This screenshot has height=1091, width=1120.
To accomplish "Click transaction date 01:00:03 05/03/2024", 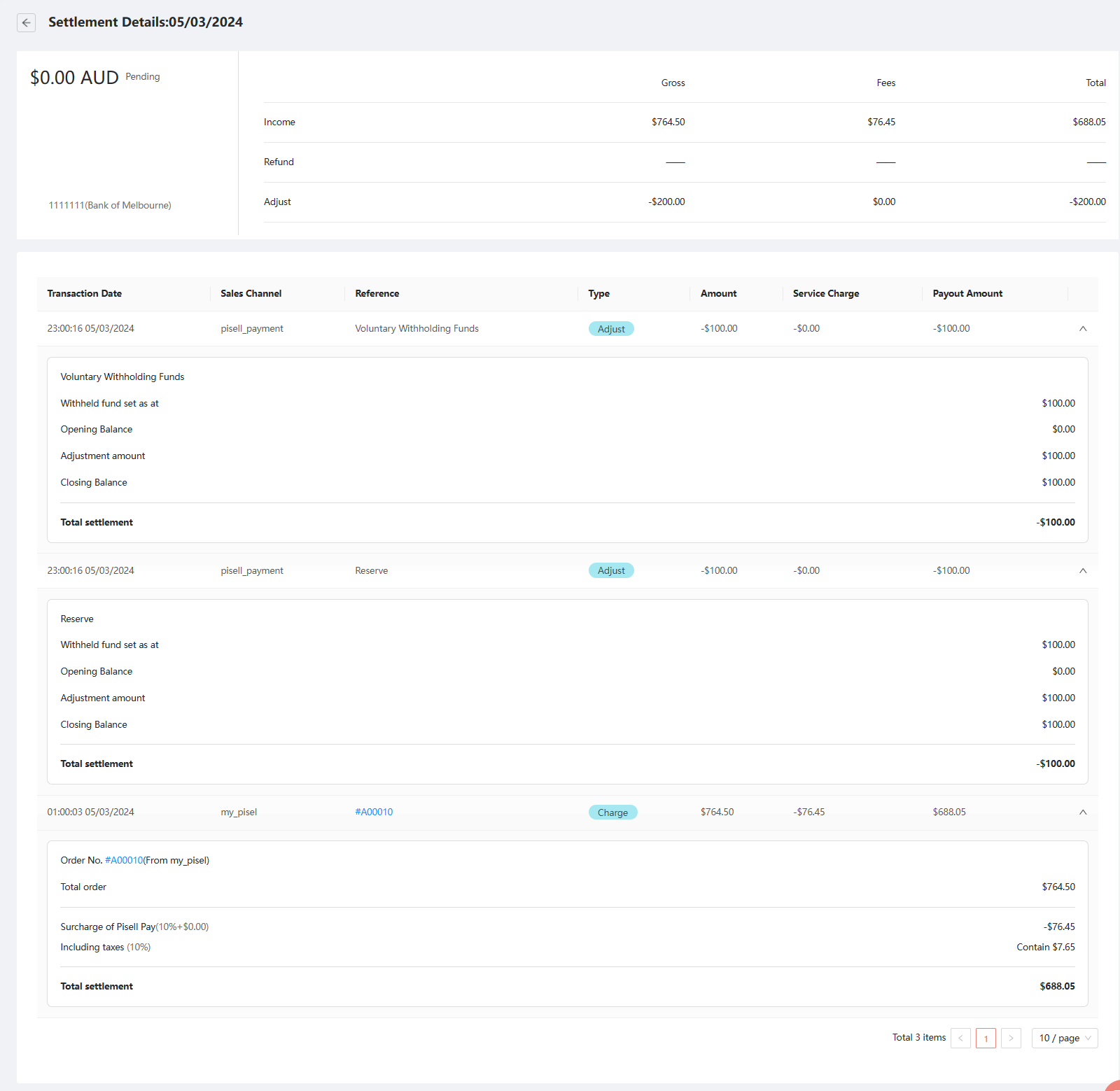I will (90, 812).
